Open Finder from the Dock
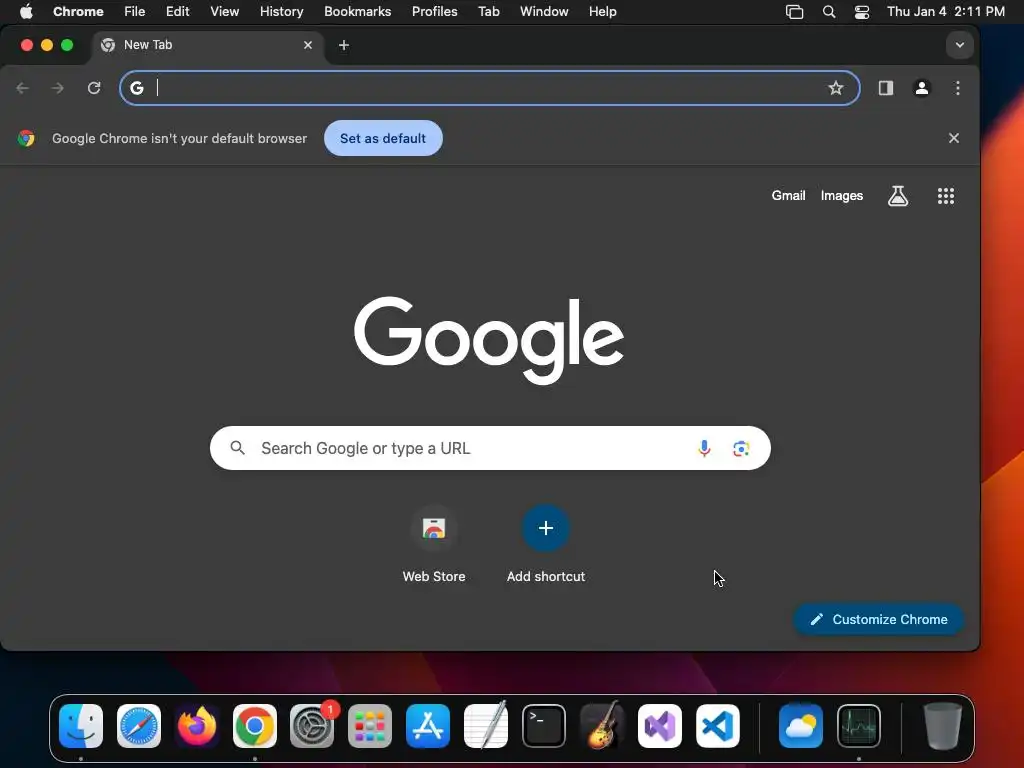1024x768 pixels. (x=81, y=726)
